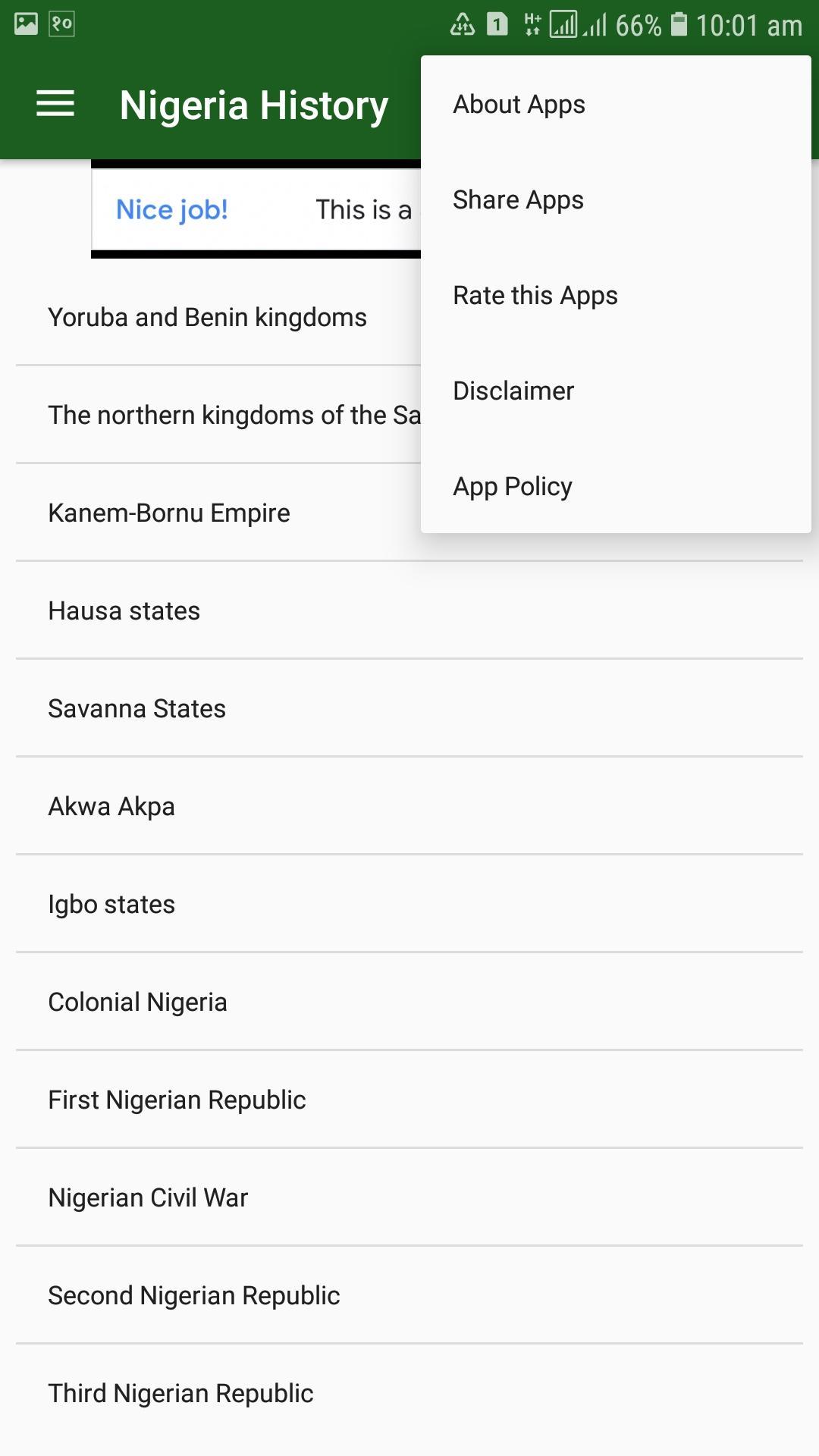View the Akwa Akpa topic
The width and height of the screenshot is (819, 1456).
tap(409, 806)
